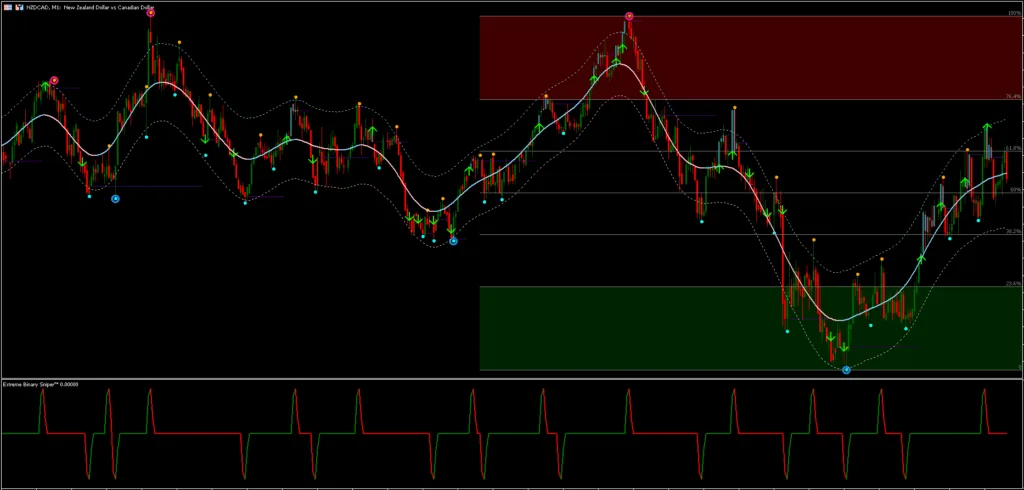Click the 76.4% Fibonacci level label

pyautogui.click(x=1012, y=96)
